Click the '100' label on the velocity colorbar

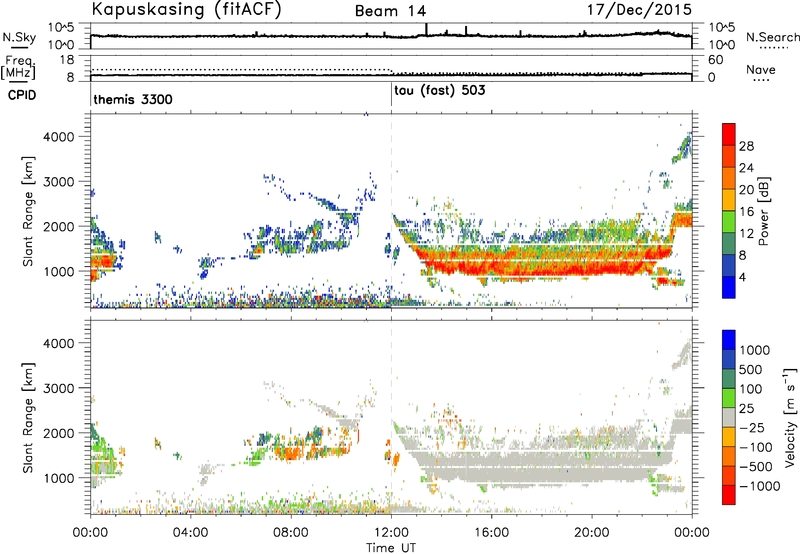pyautogui.click(x=751, y=389)
